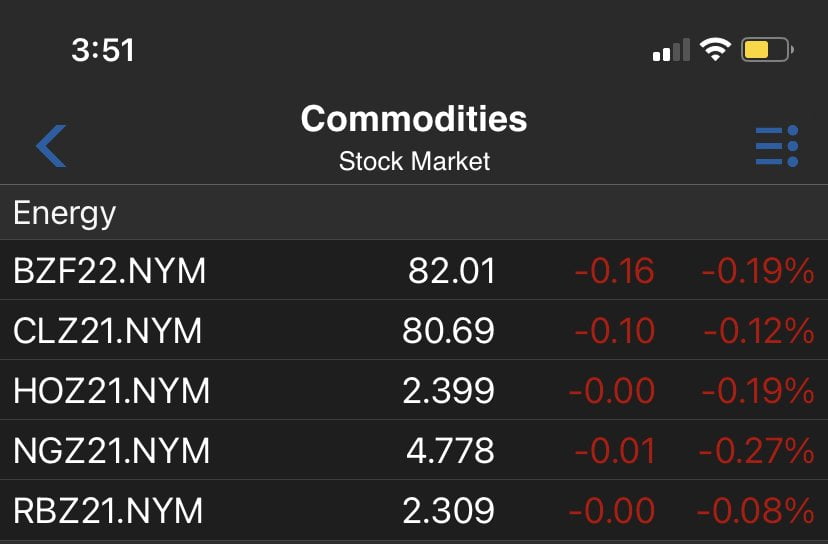Image resolution: width=828 pixels, height=544 pixels.
Task: Tap the 3:51 clock in status bar
Action: coord(103,50)
